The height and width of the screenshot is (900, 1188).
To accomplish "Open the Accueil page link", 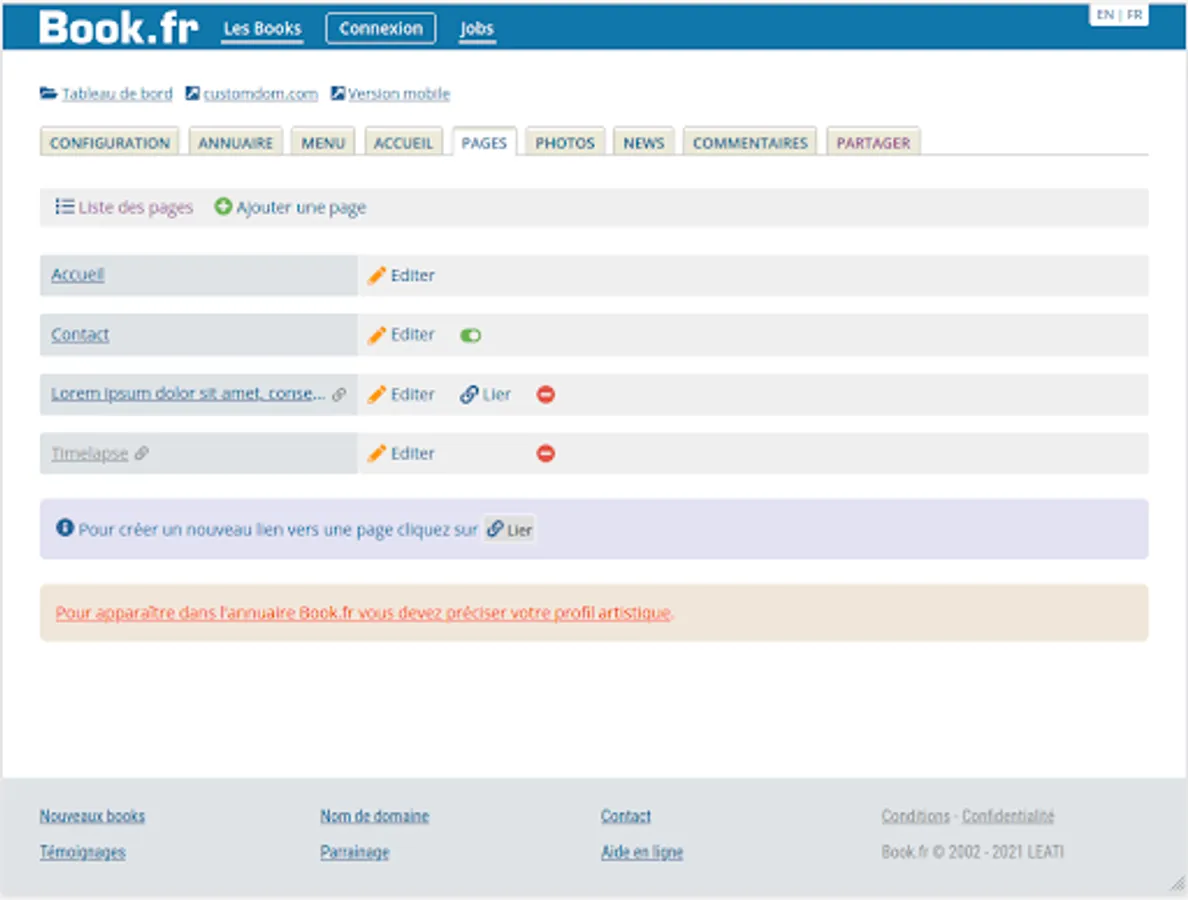I will pos(77,274).
